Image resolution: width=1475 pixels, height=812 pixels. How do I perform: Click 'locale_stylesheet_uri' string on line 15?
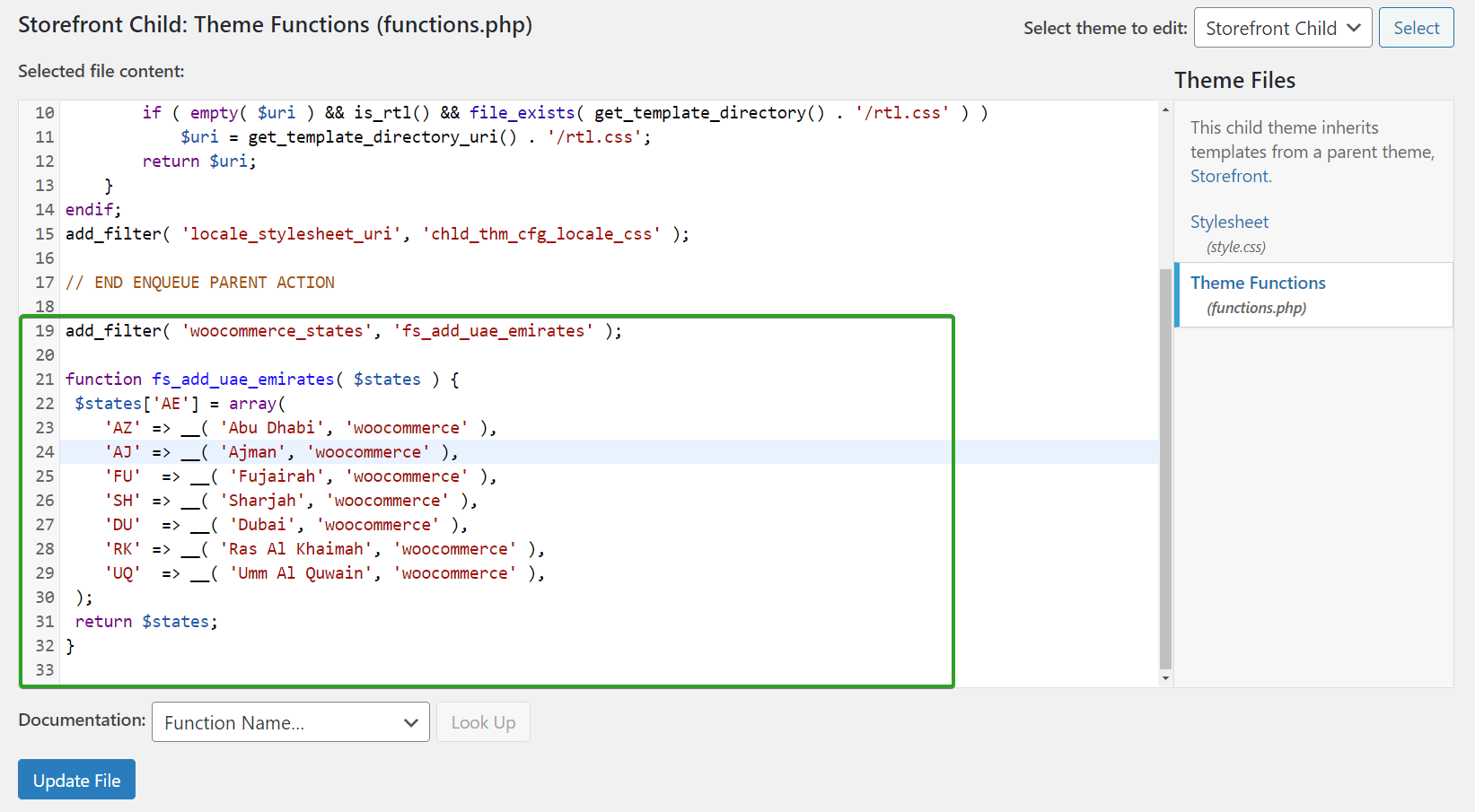(x=291, y=233)
